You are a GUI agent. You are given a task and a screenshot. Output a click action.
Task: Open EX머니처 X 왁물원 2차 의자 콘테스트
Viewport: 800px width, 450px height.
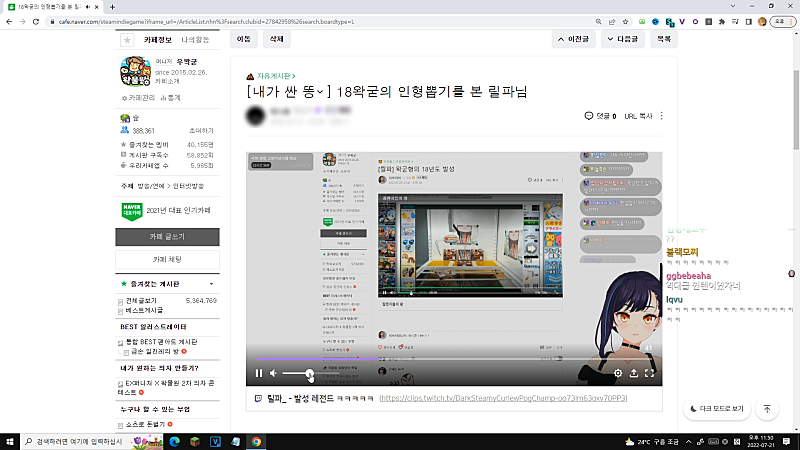(x=166, y=388)
